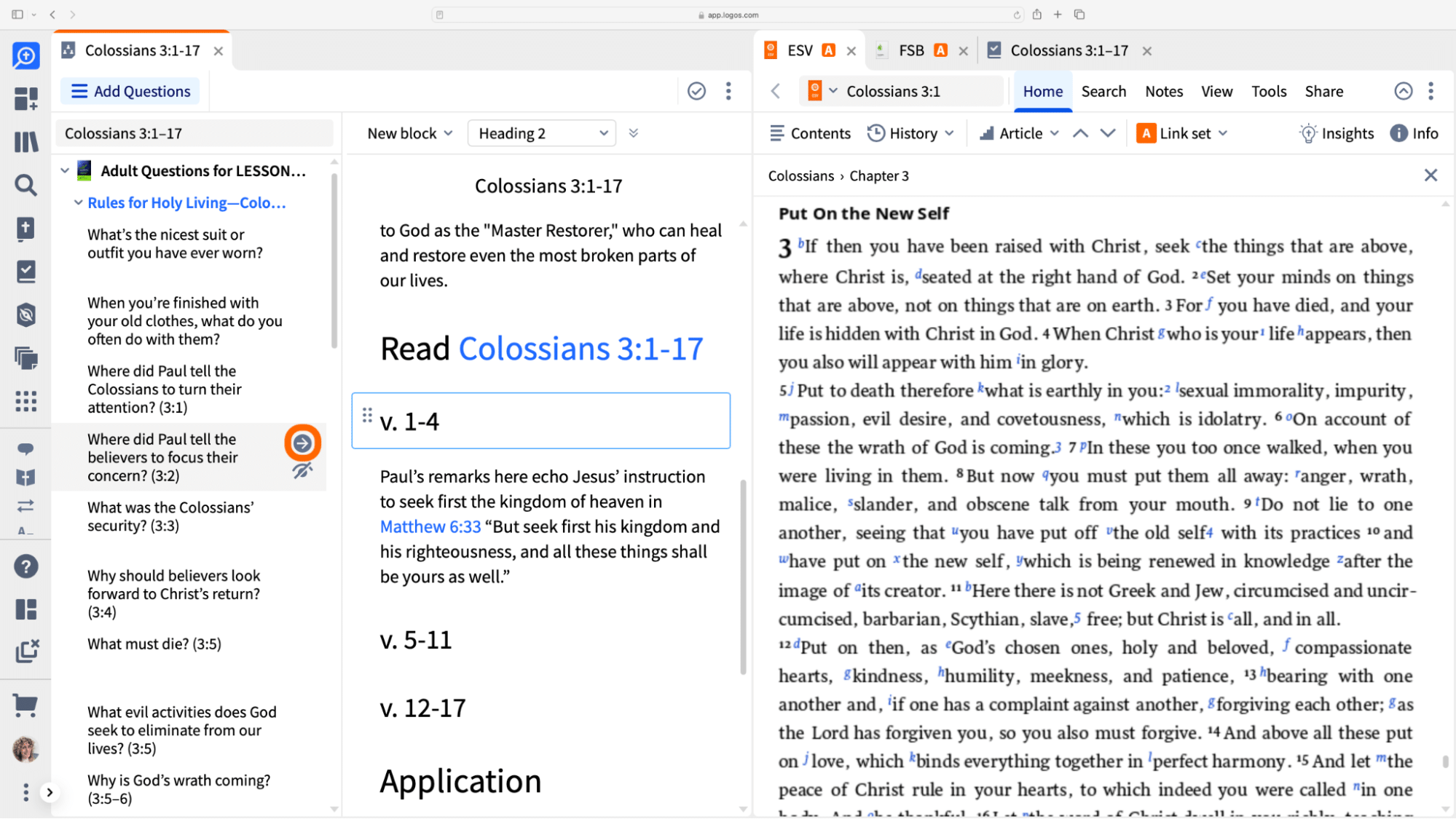The image size is (1456, 819).
Task: Open resource Info
Action: [1414, 133]
